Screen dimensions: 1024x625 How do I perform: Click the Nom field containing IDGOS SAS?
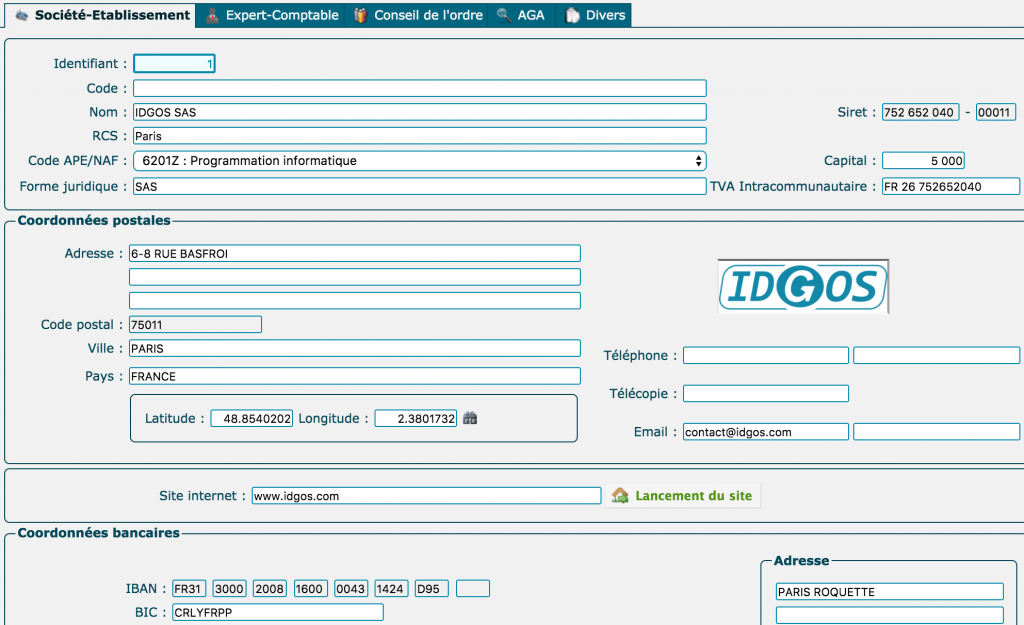coord(419,112)
